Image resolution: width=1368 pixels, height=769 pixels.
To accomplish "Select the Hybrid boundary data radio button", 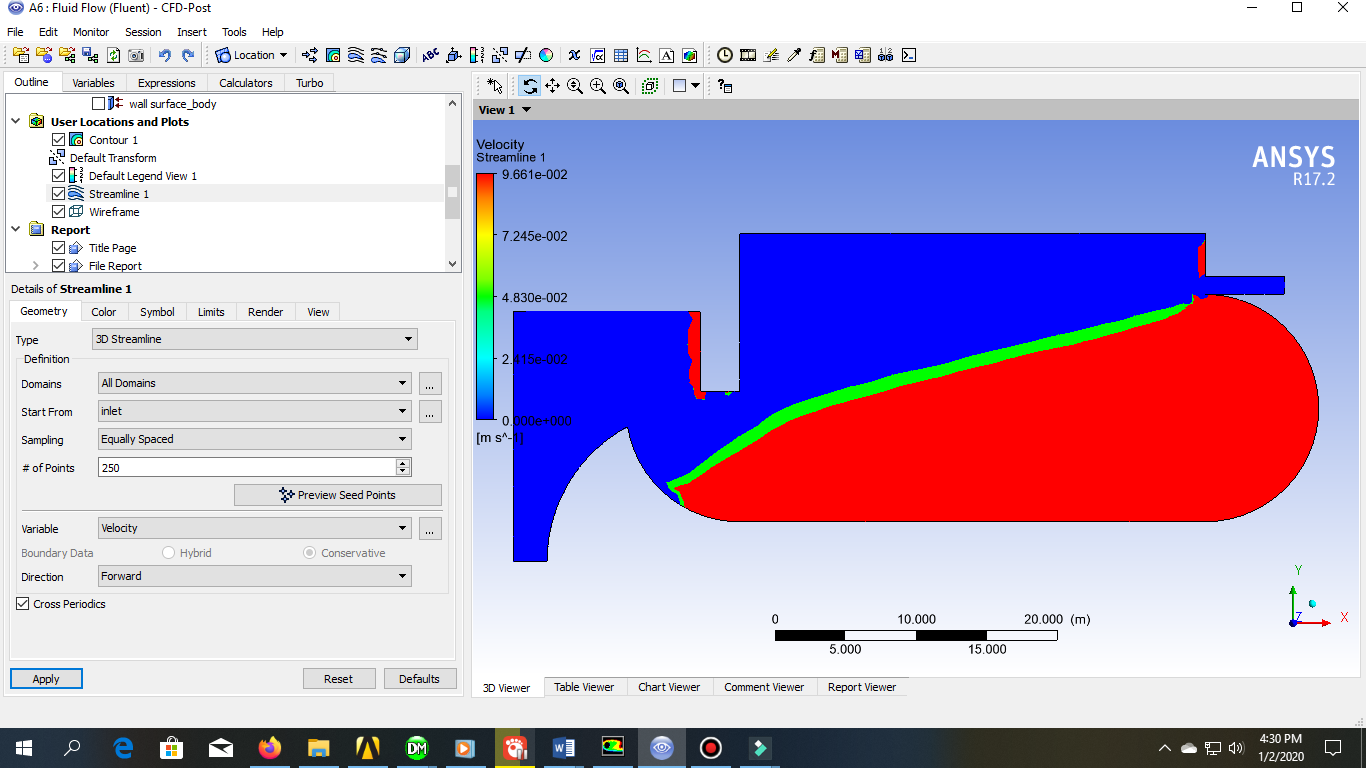I will (x=167, y=552).
